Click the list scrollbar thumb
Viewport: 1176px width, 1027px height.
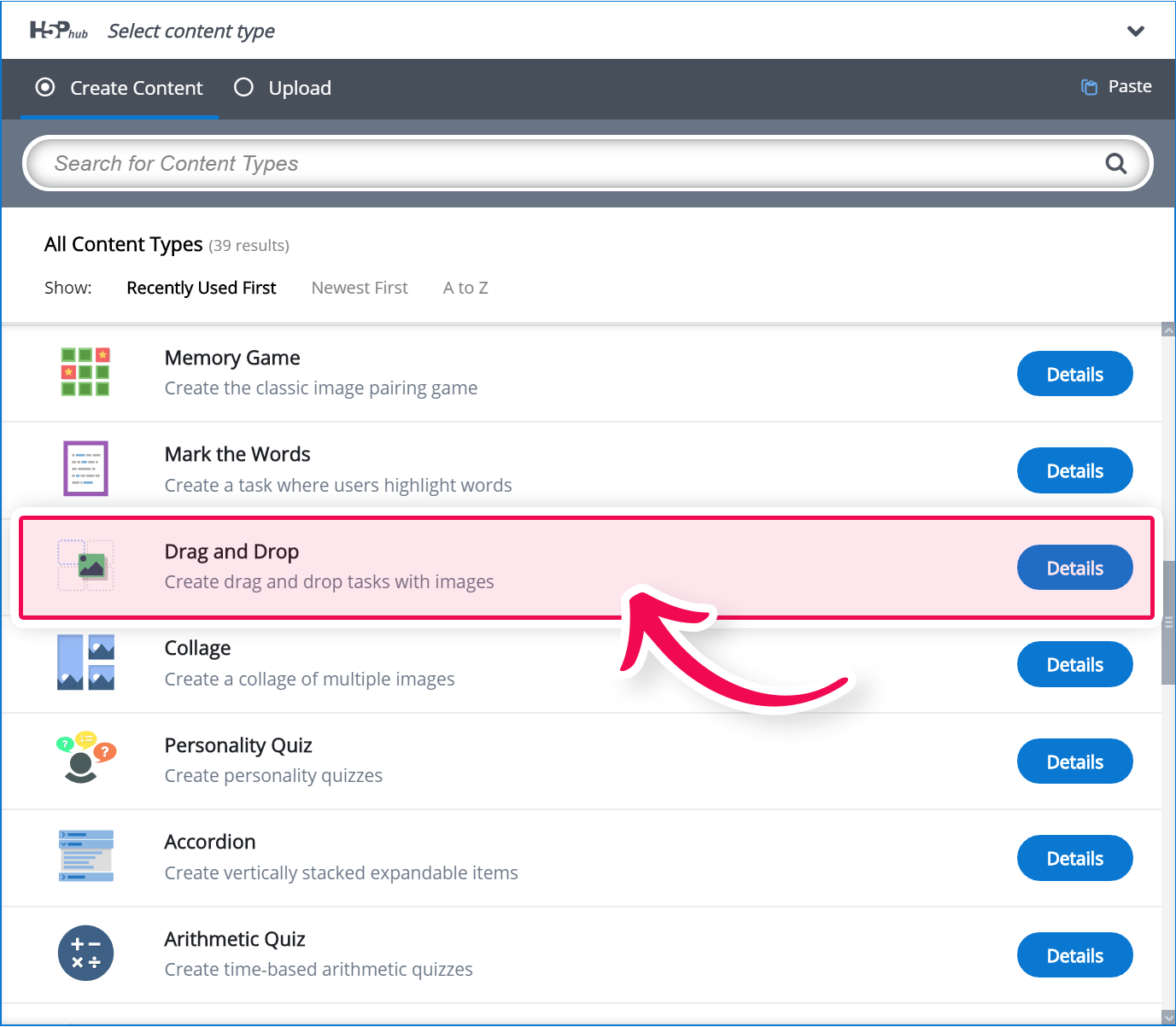[x=1168, y=622]
